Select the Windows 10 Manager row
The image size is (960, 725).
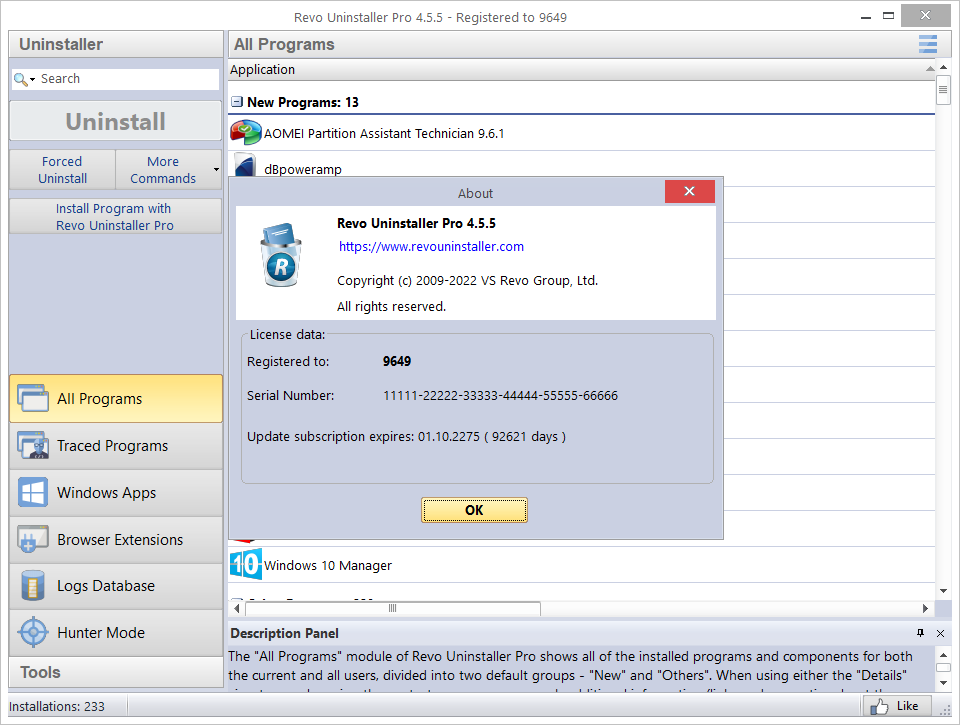coord(582,565)
